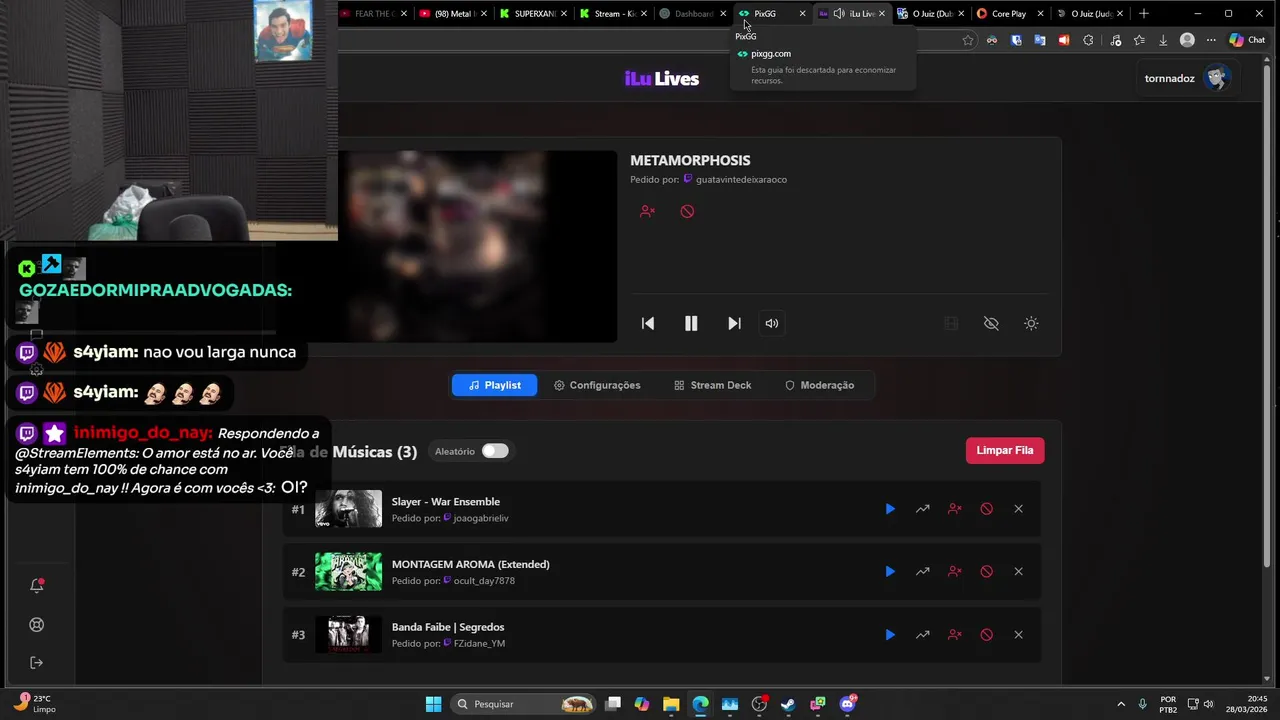Click logout icon in left sidebar

click(37, 663)
